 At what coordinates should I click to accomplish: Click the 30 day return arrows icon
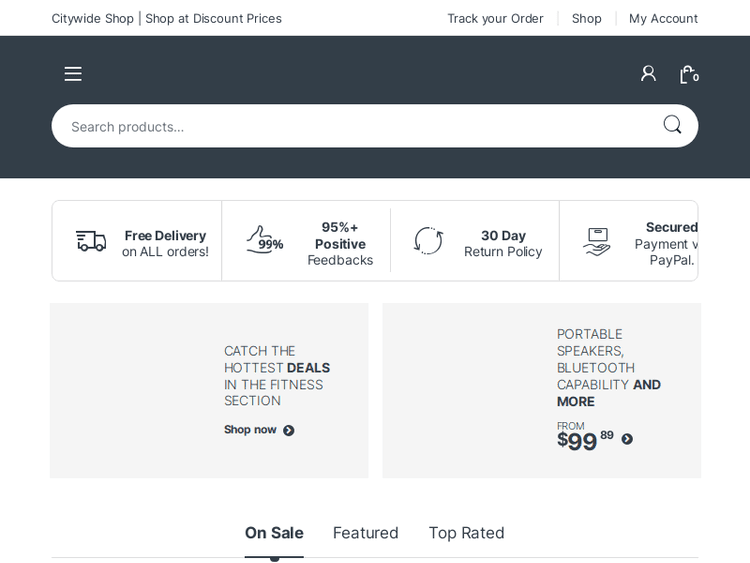click(x=428, y=241)
